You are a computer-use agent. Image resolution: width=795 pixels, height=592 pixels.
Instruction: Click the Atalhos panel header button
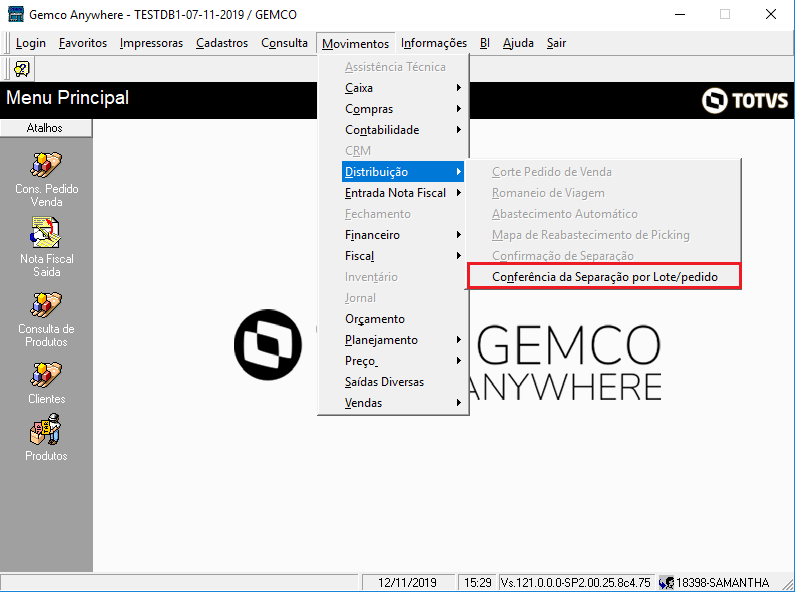point(46,128)
